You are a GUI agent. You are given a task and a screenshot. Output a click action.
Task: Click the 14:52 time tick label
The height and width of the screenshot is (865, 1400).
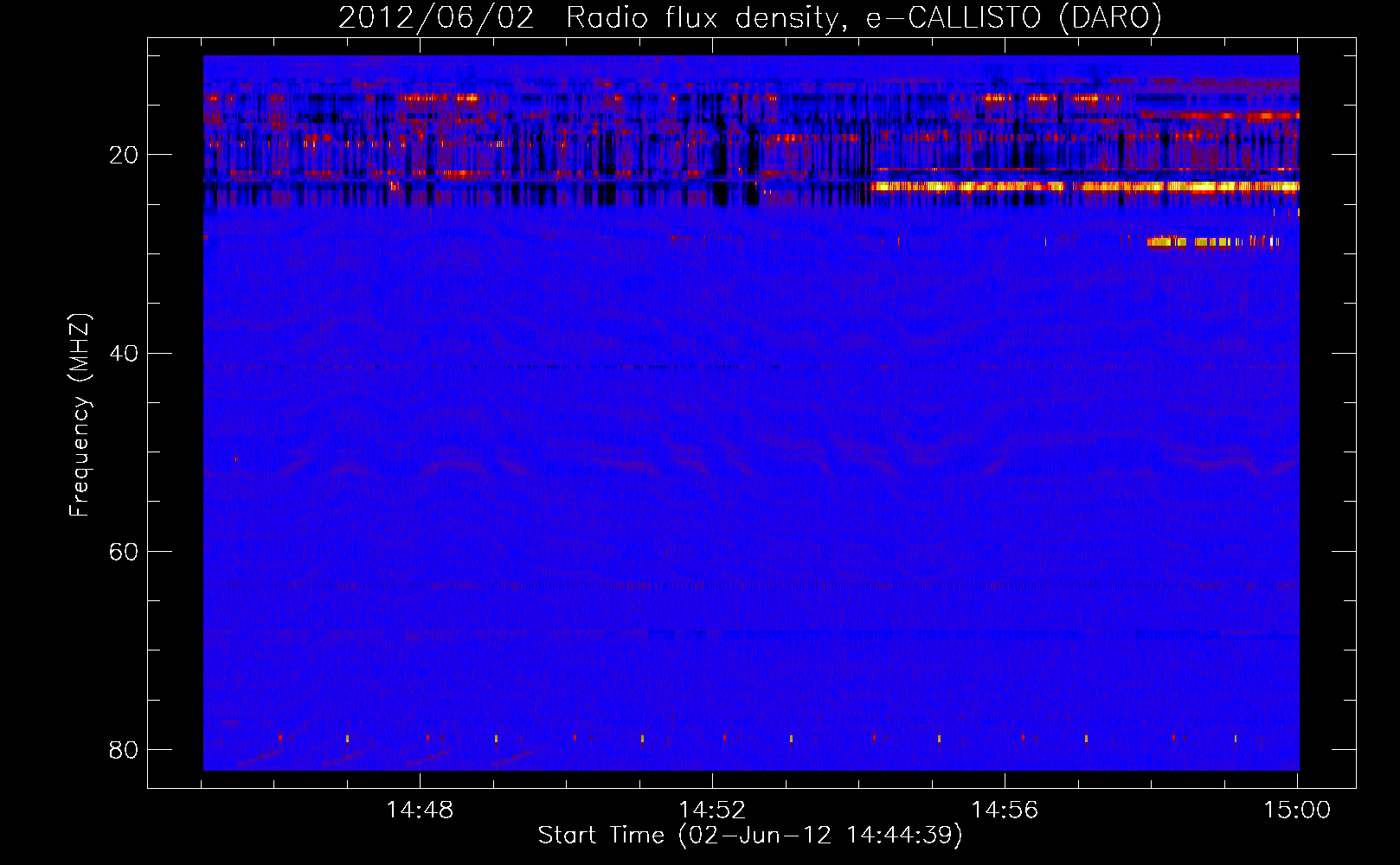(x=712, y=811)
